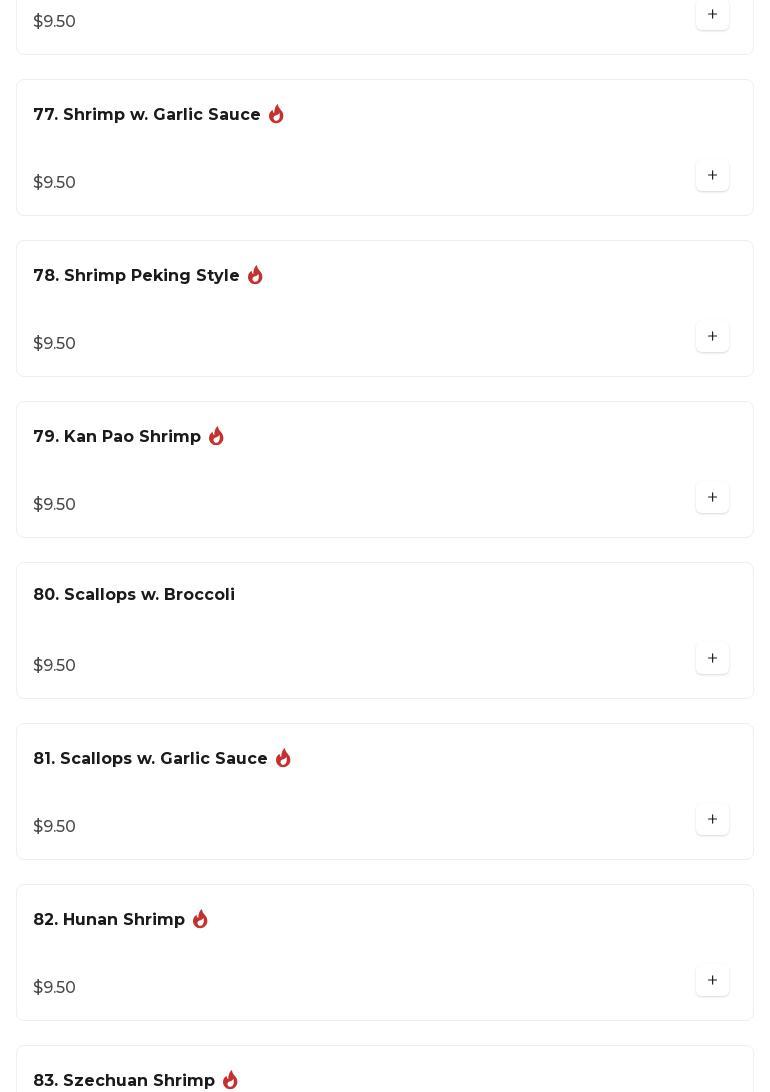
Task: Click plus button for Shrimp Peking Style
Action: [712, 337]
